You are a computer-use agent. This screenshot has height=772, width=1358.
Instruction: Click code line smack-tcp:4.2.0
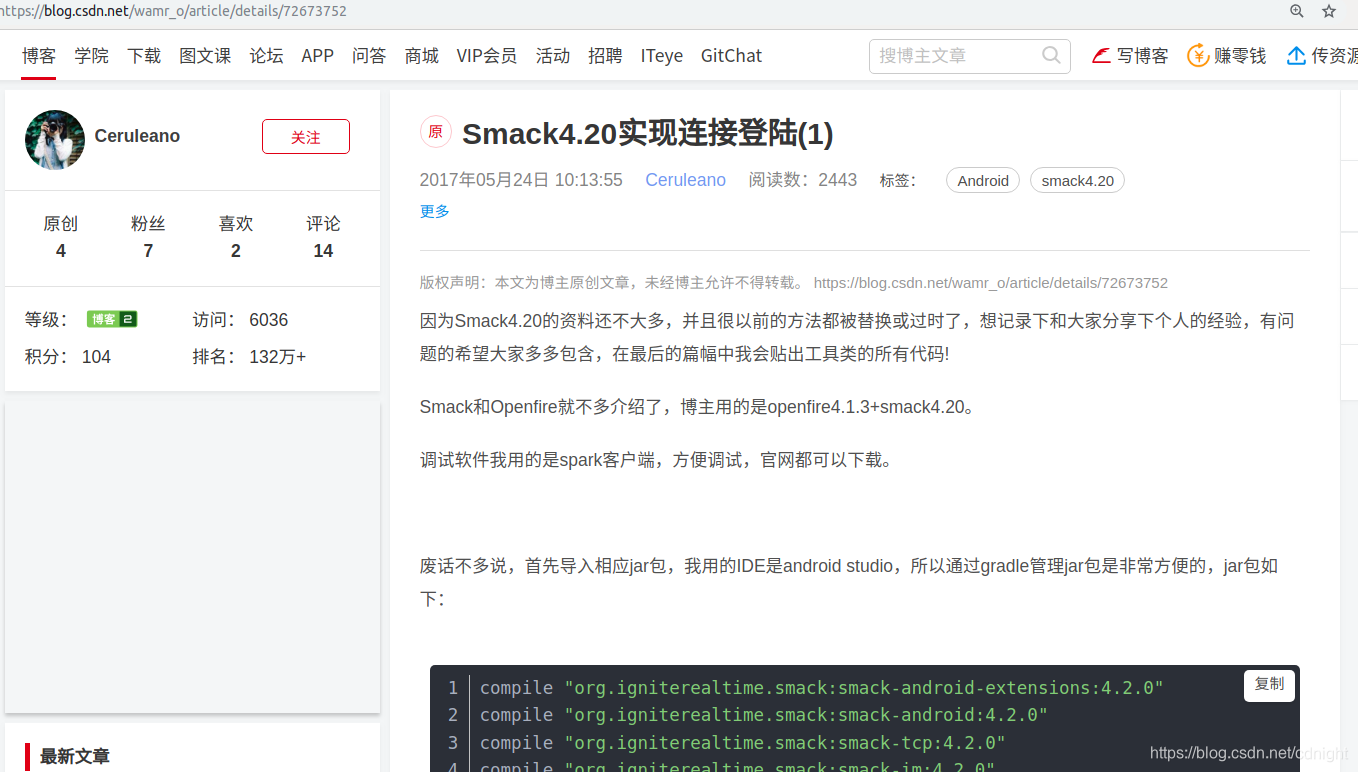743,743
